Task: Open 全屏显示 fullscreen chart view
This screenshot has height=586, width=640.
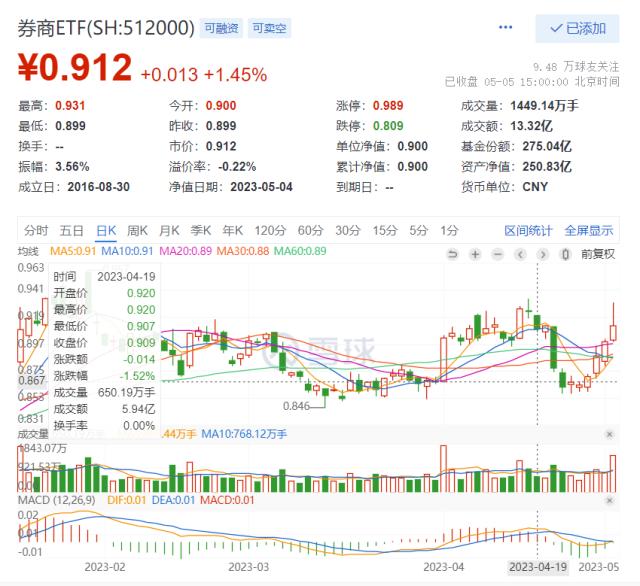Action: (589, 231)
